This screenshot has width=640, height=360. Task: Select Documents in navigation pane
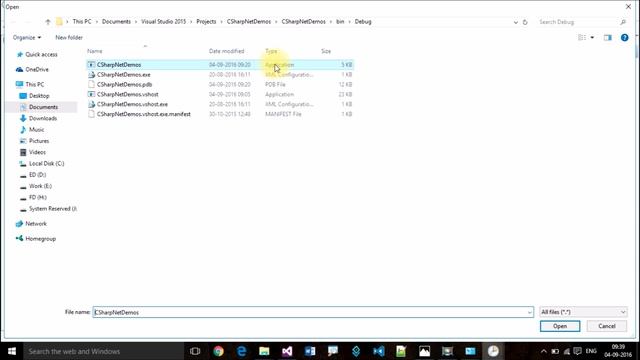click(x=43, y=107)
